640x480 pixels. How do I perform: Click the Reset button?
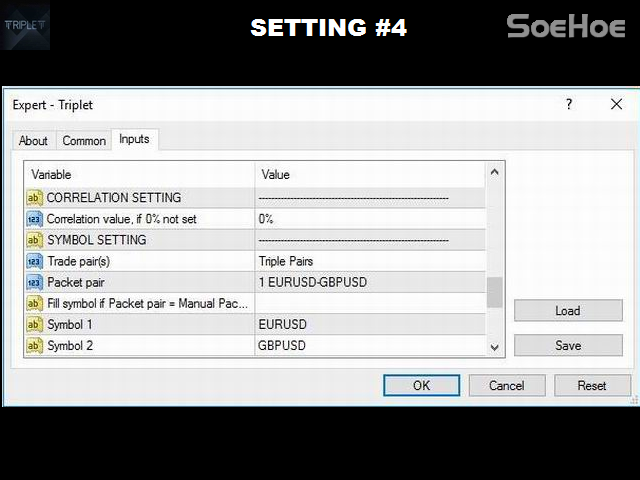pyautogui.click(x=592, y=385)
